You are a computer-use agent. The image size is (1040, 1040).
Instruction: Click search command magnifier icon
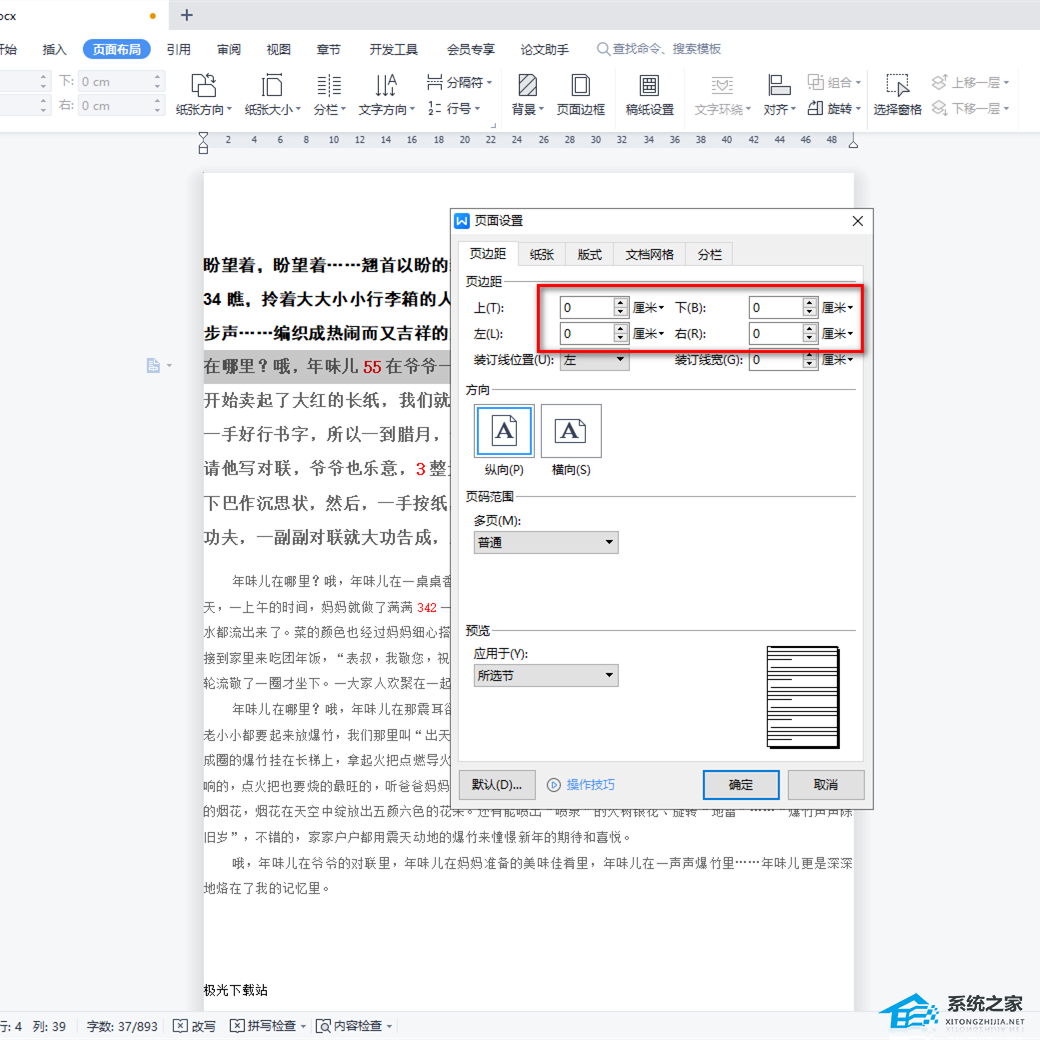pos(603,49)
